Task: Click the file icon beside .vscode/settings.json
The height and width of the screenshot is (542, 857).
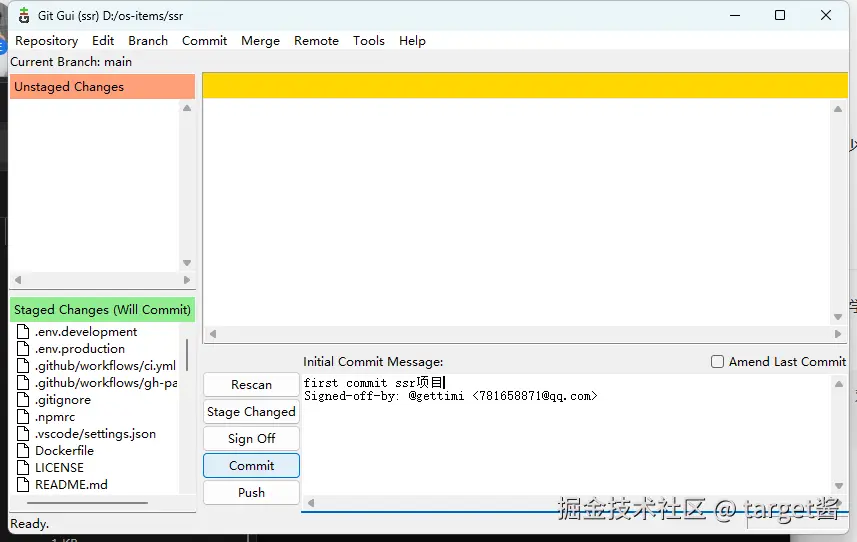Action: (x=23, y=433)
